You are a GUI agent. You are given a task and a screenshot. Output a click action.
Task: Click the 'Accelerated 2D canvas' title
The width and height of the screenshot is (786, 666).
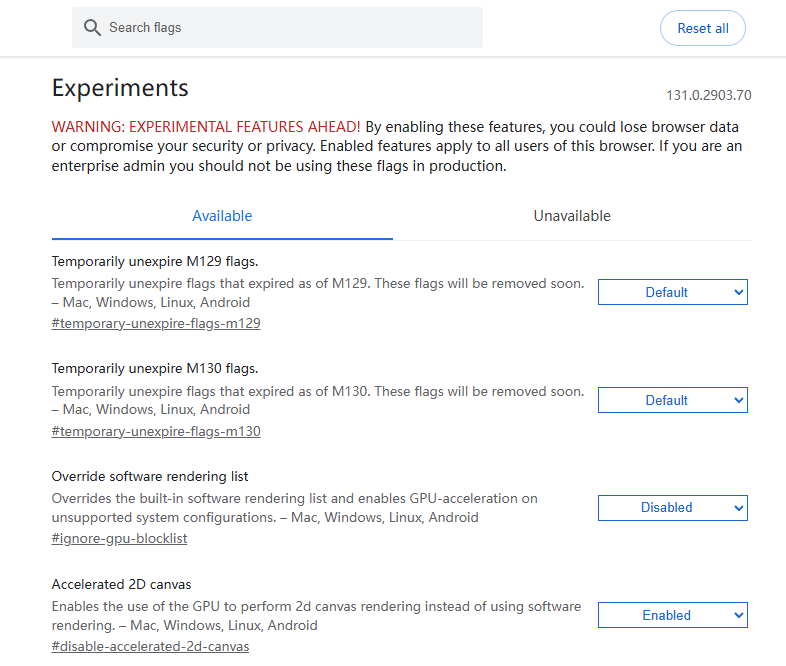[121, 584]
